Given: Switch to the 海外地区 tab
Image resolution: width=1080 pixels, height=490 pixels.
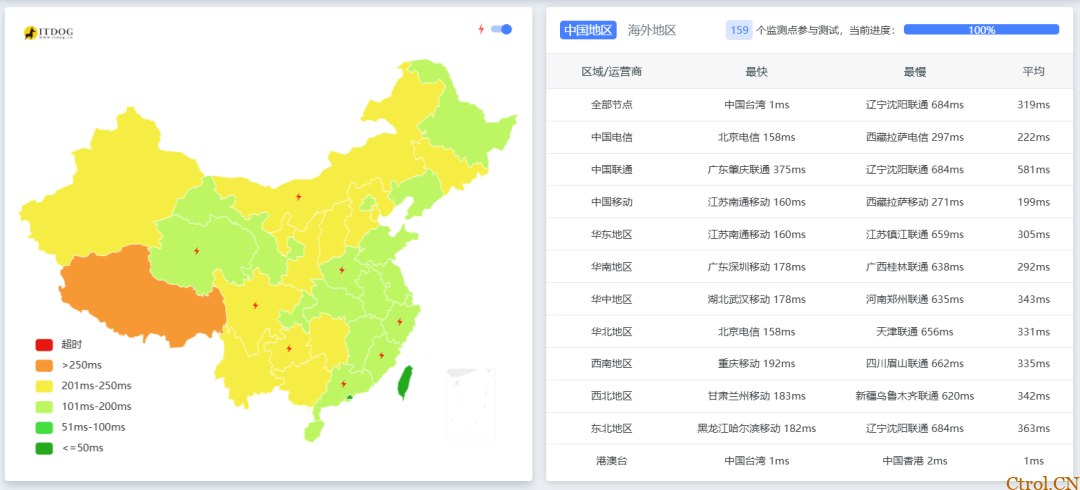Looking at the screenshot, I should click(x=652, y=30).
